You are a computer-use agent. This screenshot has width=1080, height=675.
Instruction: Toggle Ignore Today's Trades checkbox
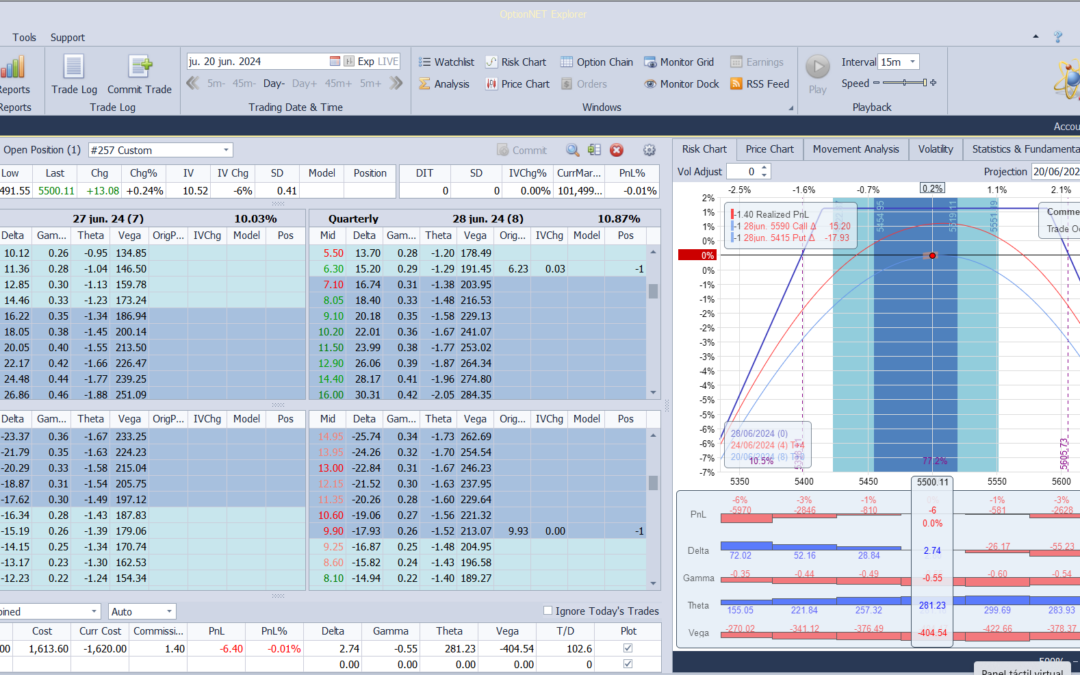coord(548,611)
